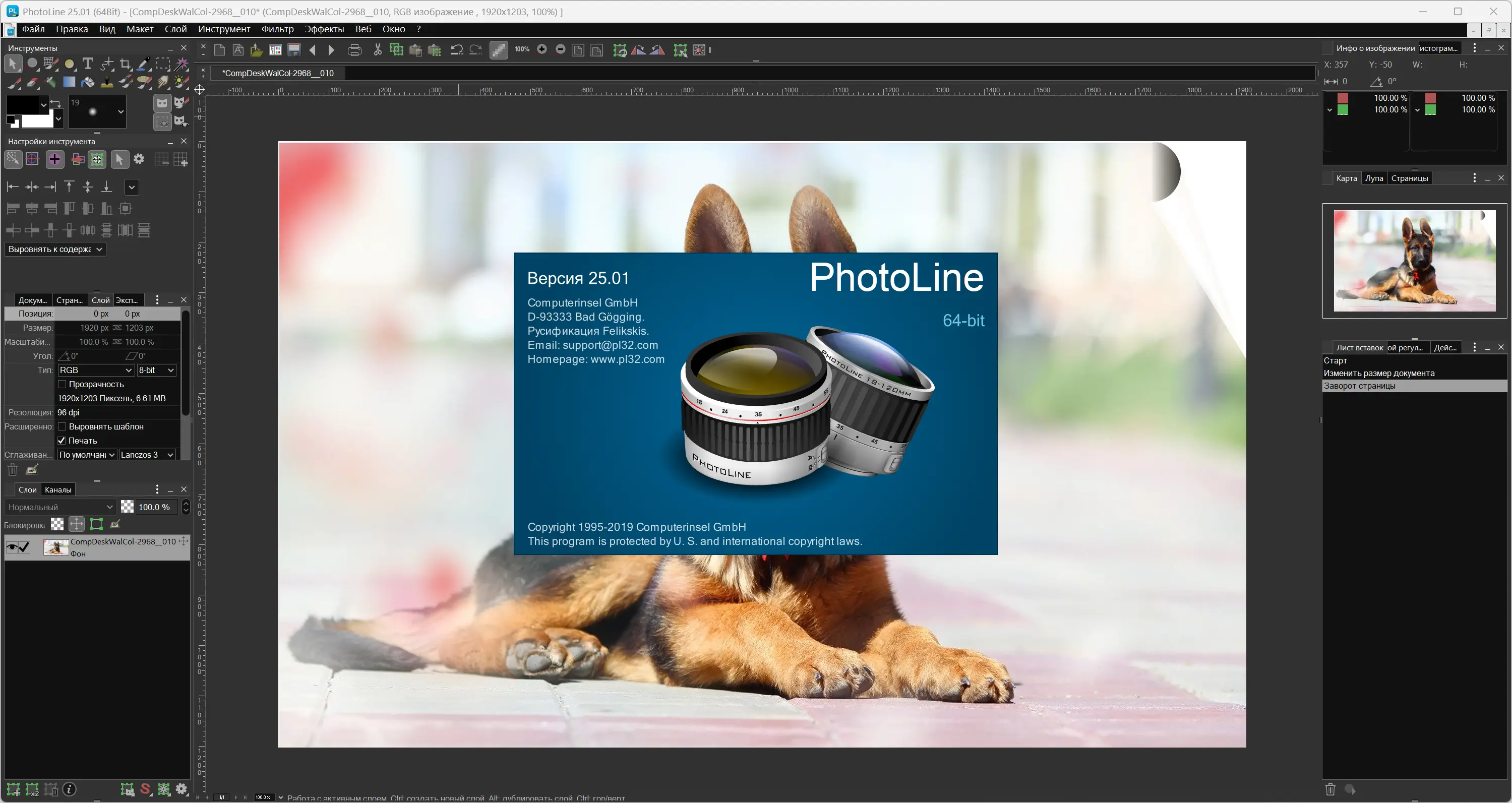Select the Crop tool
The height and width of the screenshot is (803, 1512).
tap(125, 64)
